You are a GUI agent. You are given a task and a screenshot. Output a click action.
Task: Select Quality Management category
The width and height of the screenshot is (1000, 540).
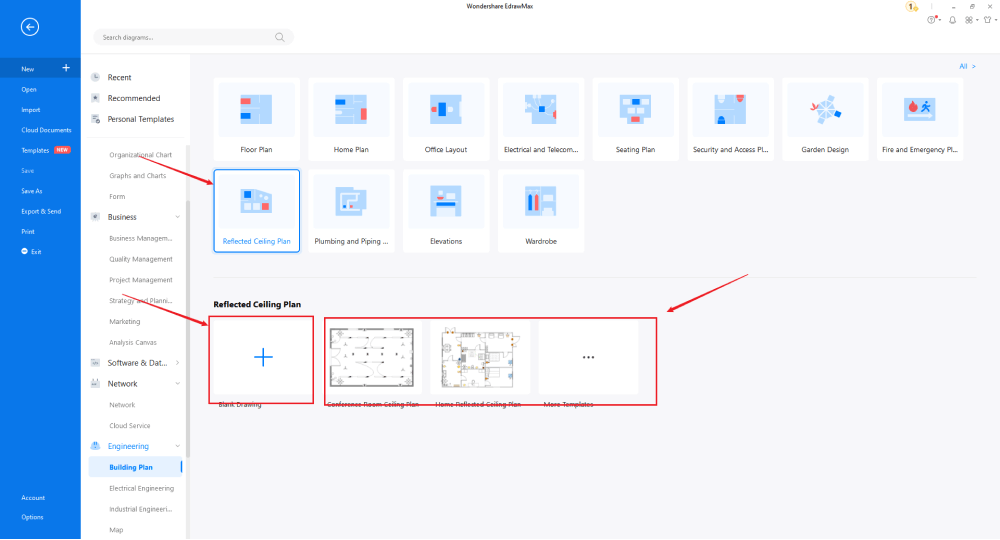[141, 259]
